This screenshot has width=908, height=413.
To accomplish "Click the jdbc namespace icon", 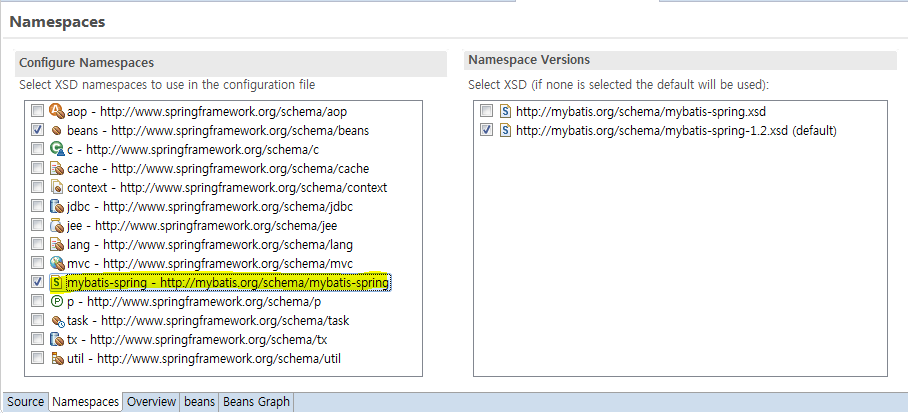I will pos(56,206).
